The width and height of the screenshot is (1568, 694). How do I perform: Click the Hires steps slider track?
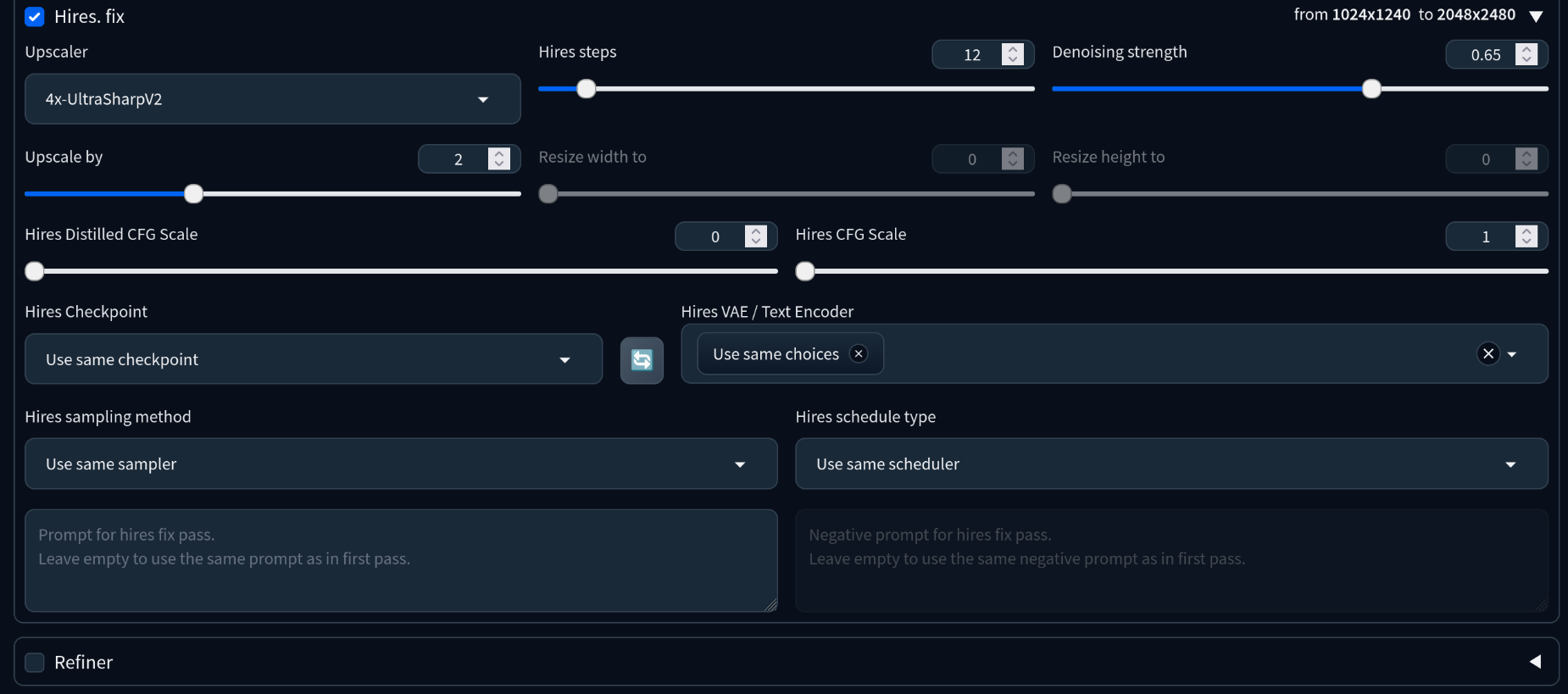tap(787, 89)
